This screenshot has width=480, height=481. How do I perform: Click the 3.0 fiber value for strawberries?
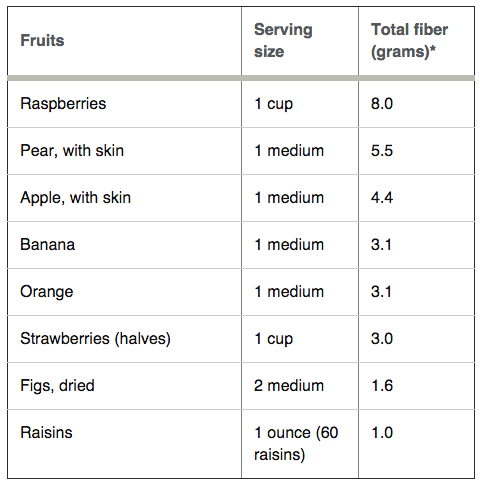(x=382, y=338)
